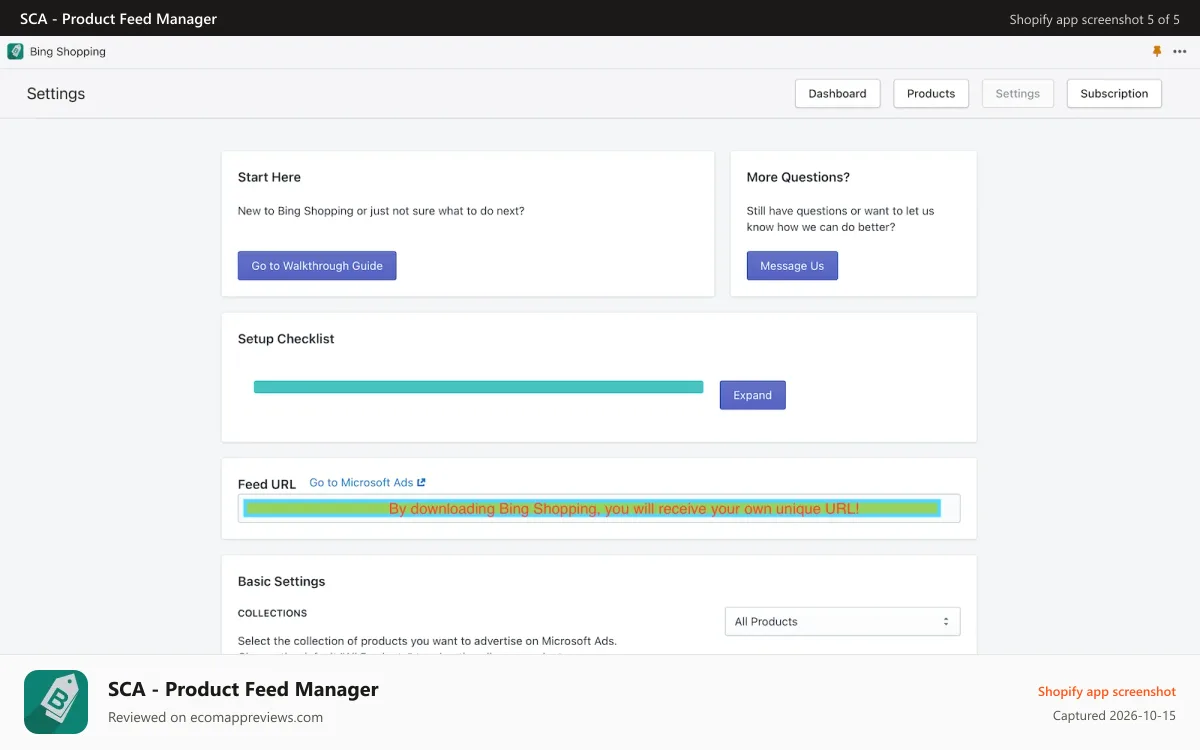1200x750 pixels.
Task: Click 'Reviewed on ecomappreviews.com' text
Action: 215,717
